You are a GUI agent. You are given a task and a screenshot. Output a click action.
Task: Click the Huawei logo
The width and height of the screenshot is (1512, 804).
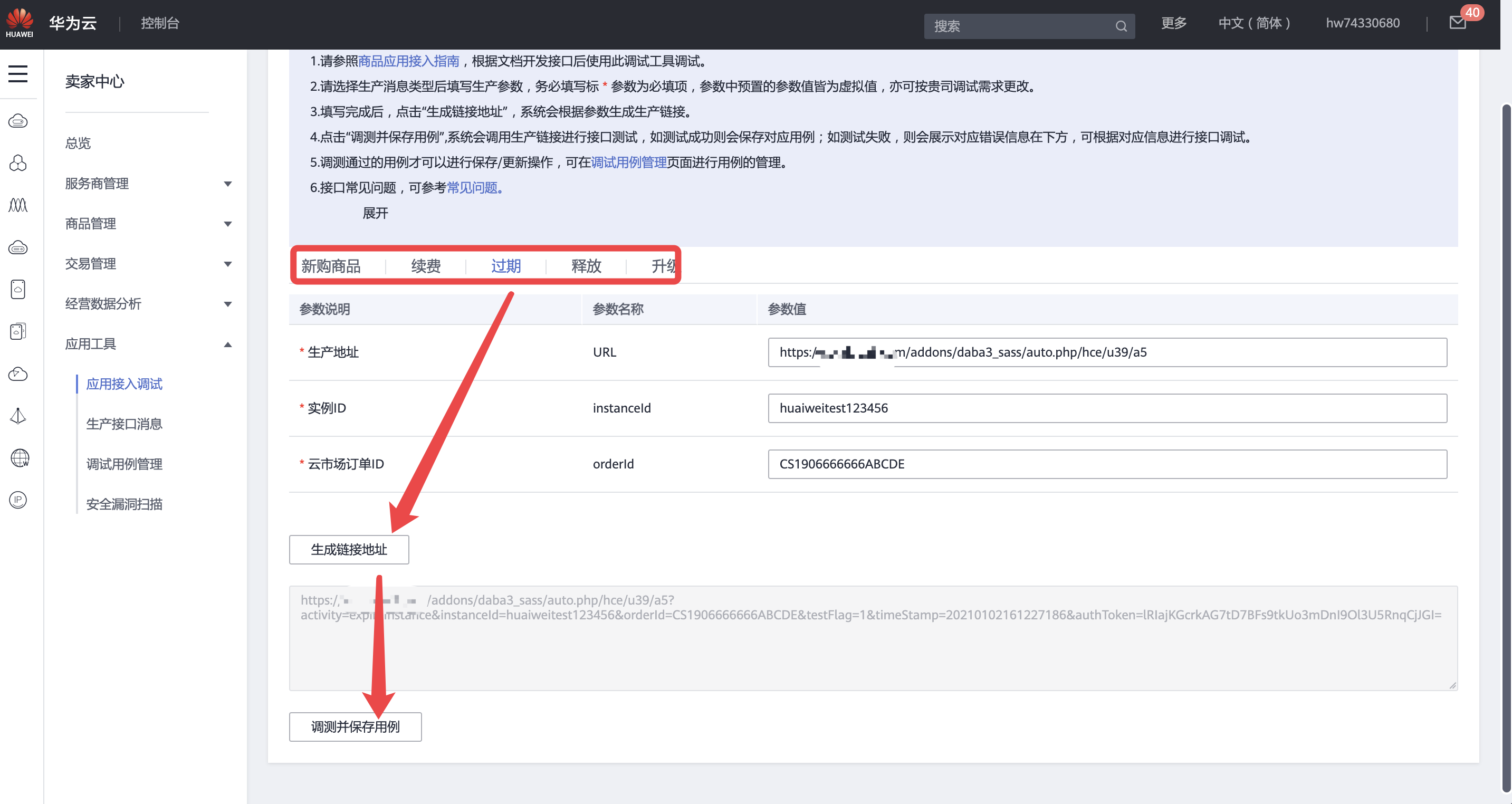tap(20, 23)
